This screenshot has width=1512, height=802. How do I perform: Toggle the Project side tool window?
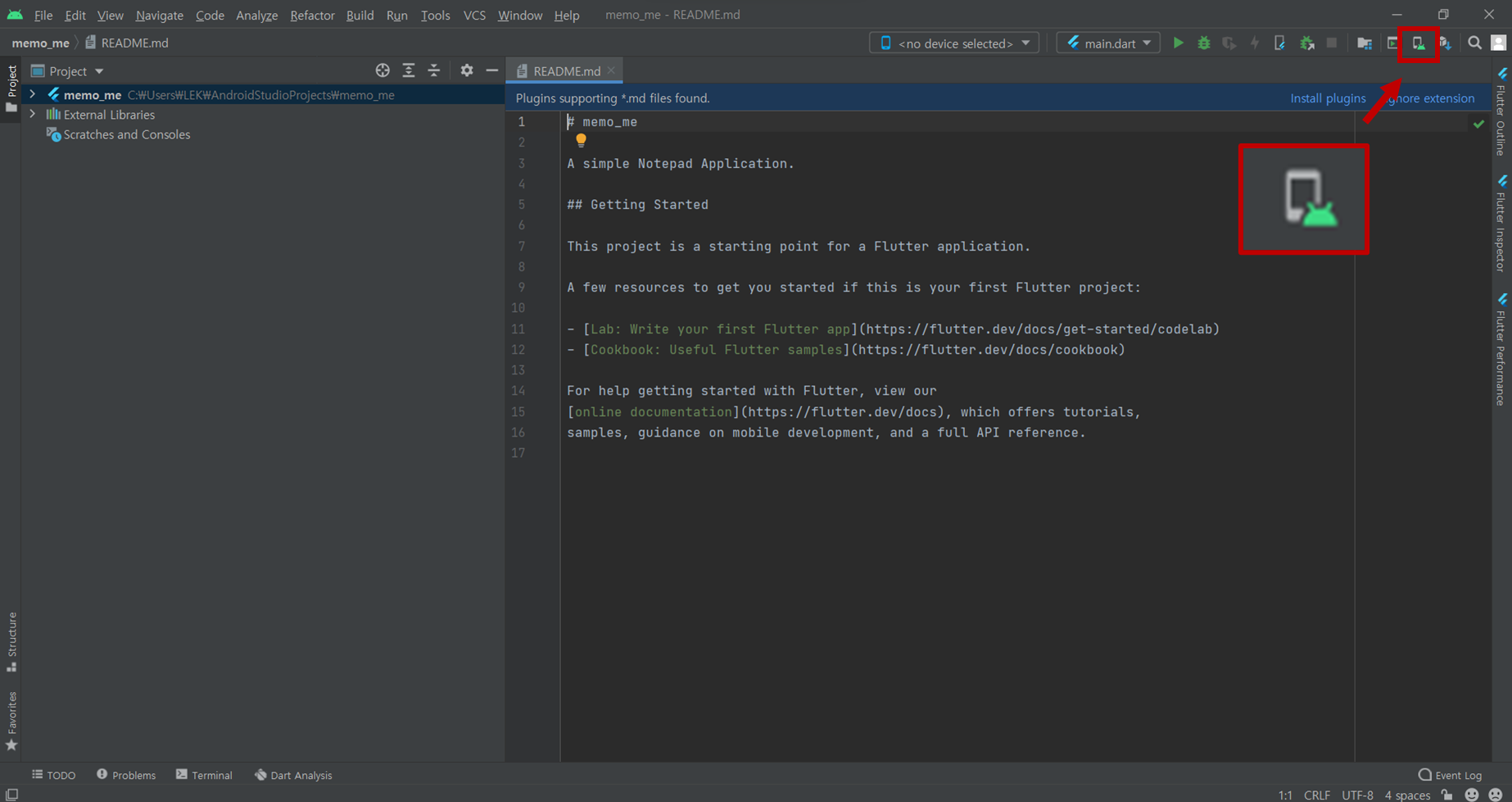click(x=11, y=88)
